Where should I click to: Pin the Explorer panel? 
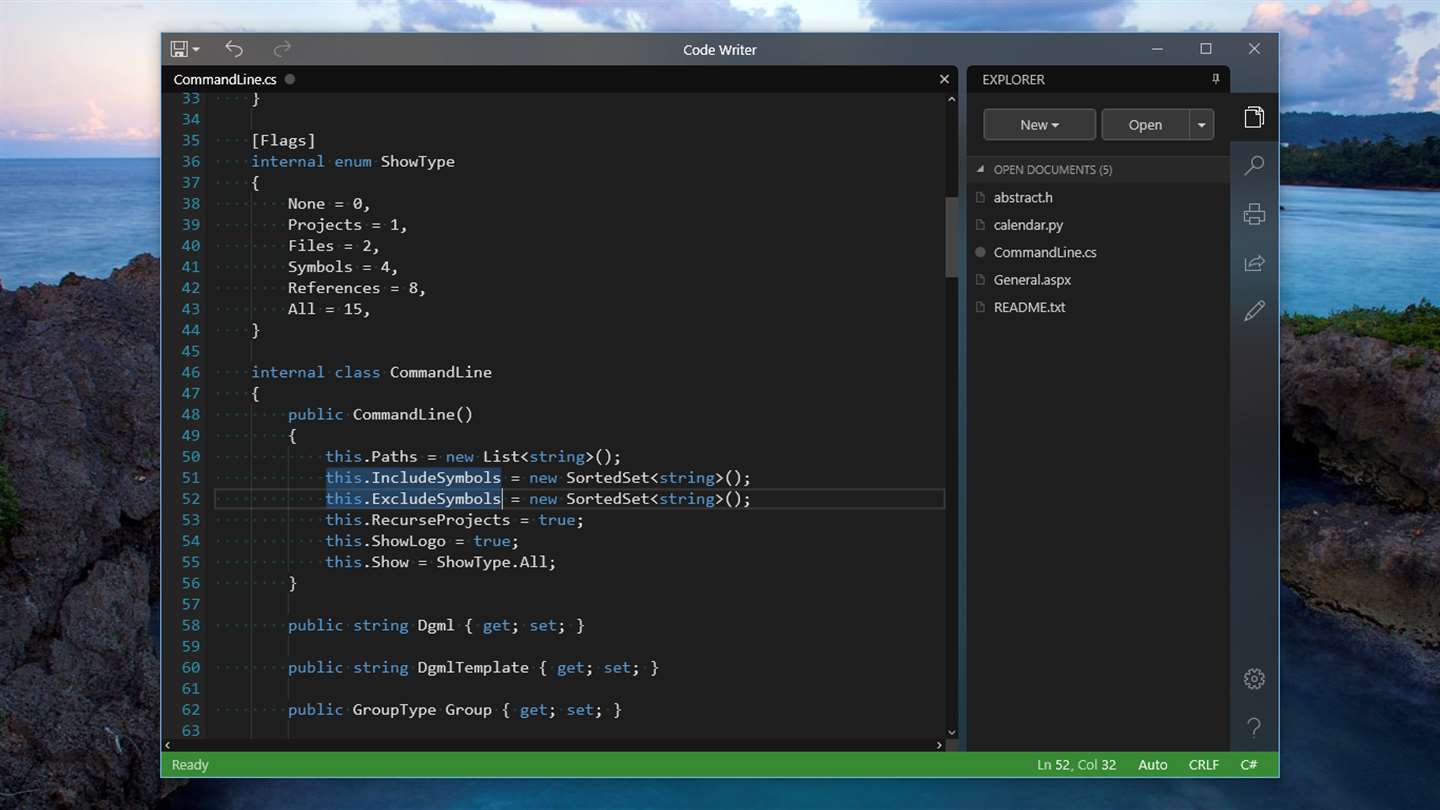click(x=1216, y=79)
